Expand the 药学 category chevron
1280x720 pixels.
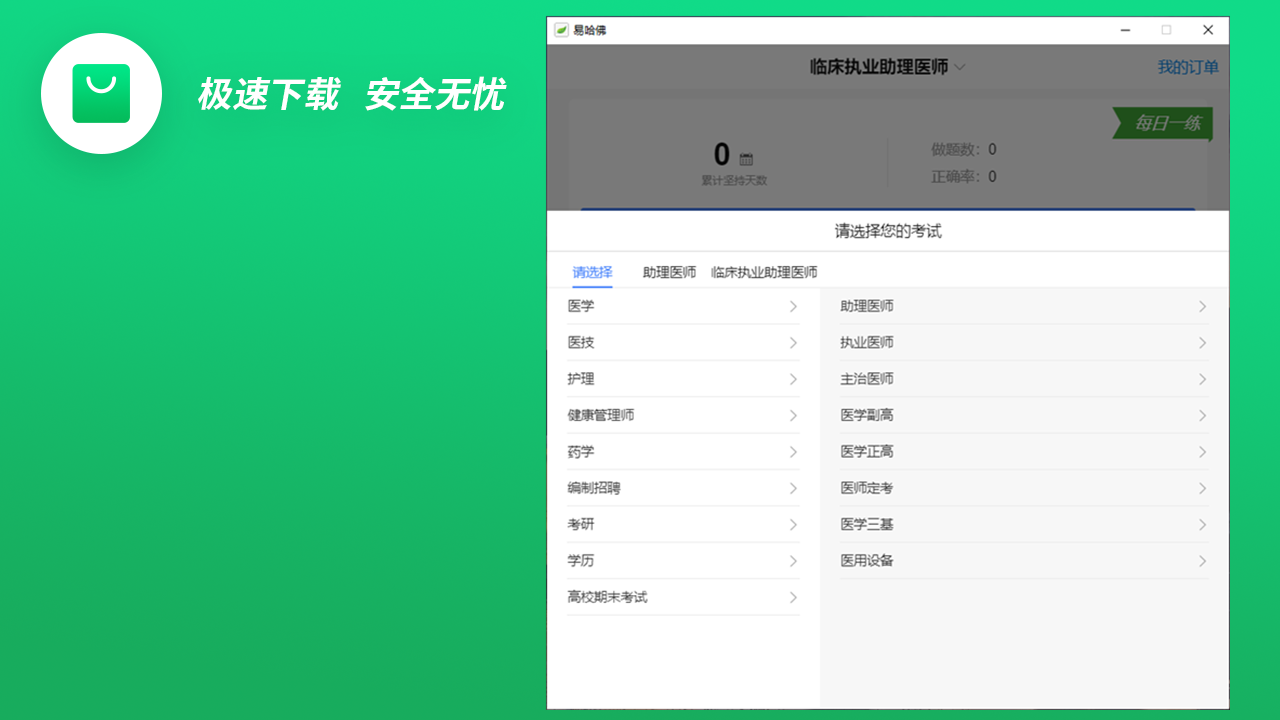click(x=793, y=451)
